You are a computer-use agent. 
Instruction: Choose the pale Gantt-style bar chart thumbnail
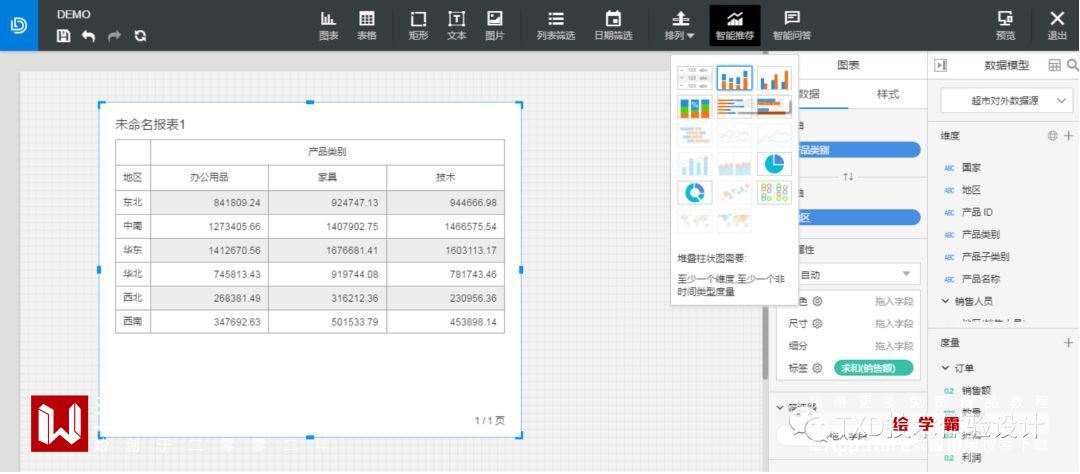(694, 136)
